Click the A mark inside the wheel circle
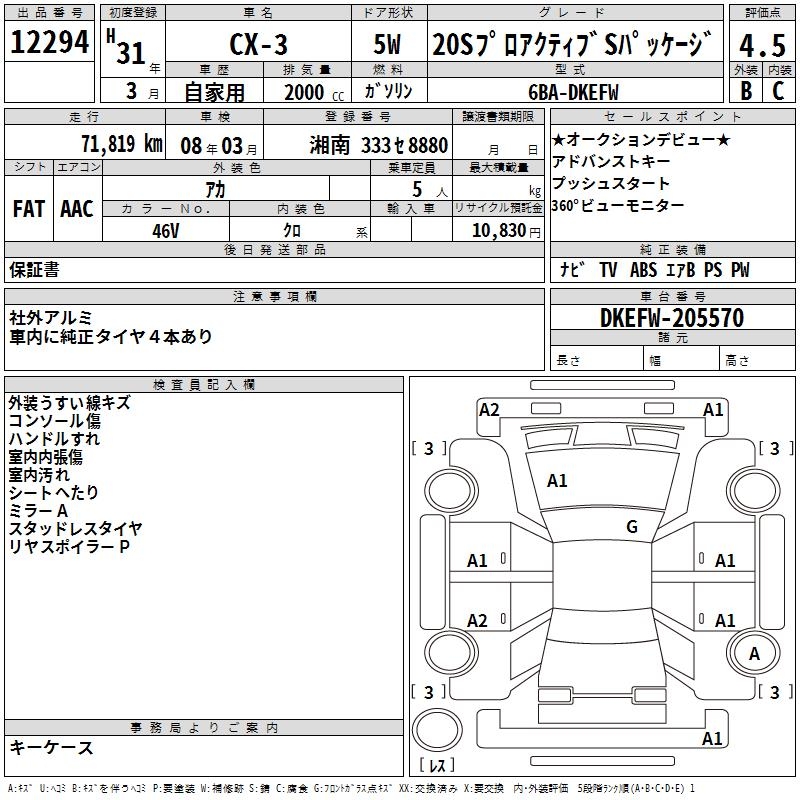Image resolution: width=800 pixels, height=800 pixels. [754, 654]
